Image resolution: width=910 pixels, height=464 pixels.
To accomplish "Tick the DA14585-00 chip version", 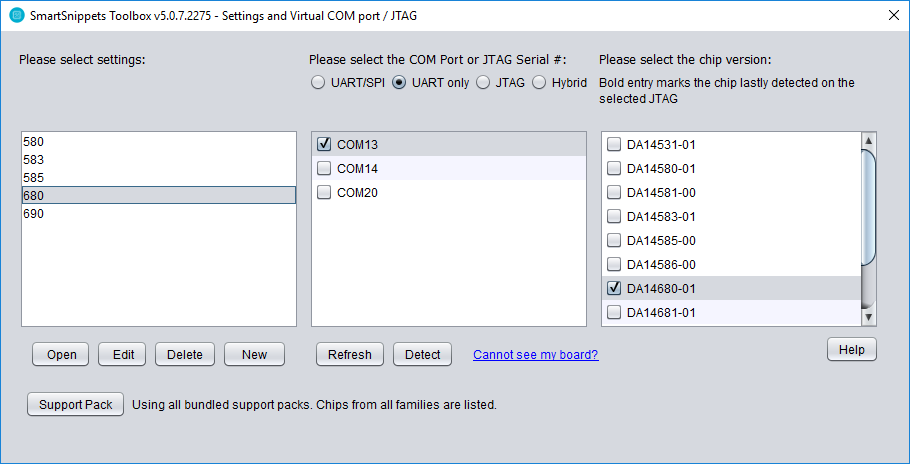I will point(613,240).
